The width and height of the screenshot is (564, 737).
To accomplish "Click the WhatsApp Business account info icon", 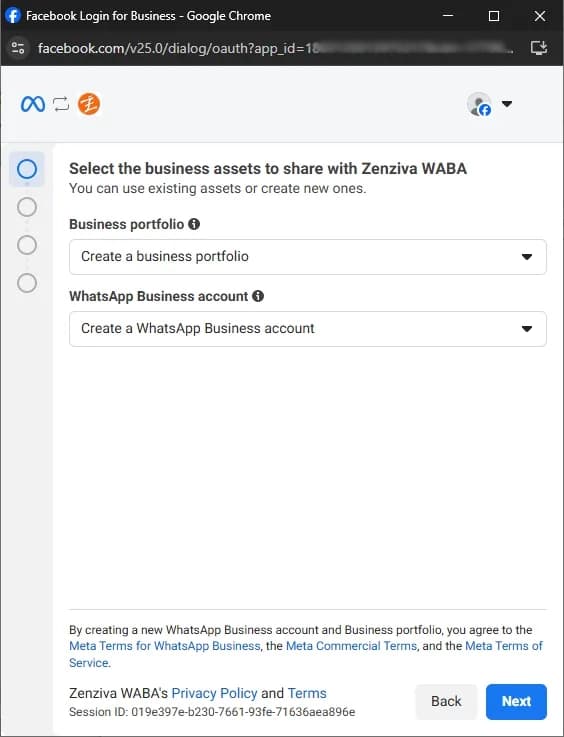I will tap(258, 296).
